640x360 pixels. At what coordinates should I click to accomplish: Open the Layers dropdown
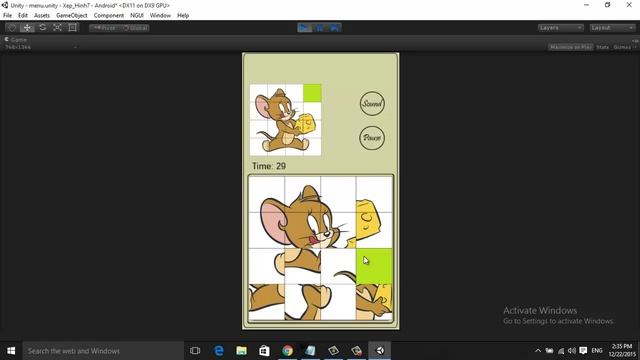561,28
